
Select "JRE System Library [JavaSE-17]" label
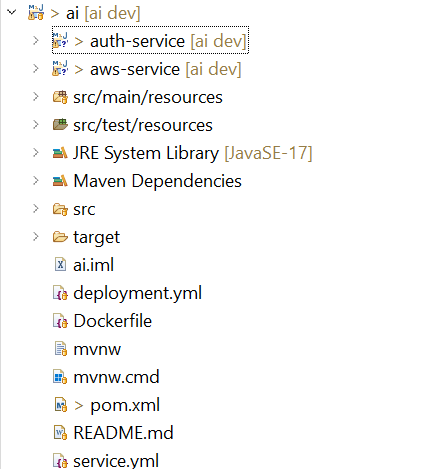[193, 153]
